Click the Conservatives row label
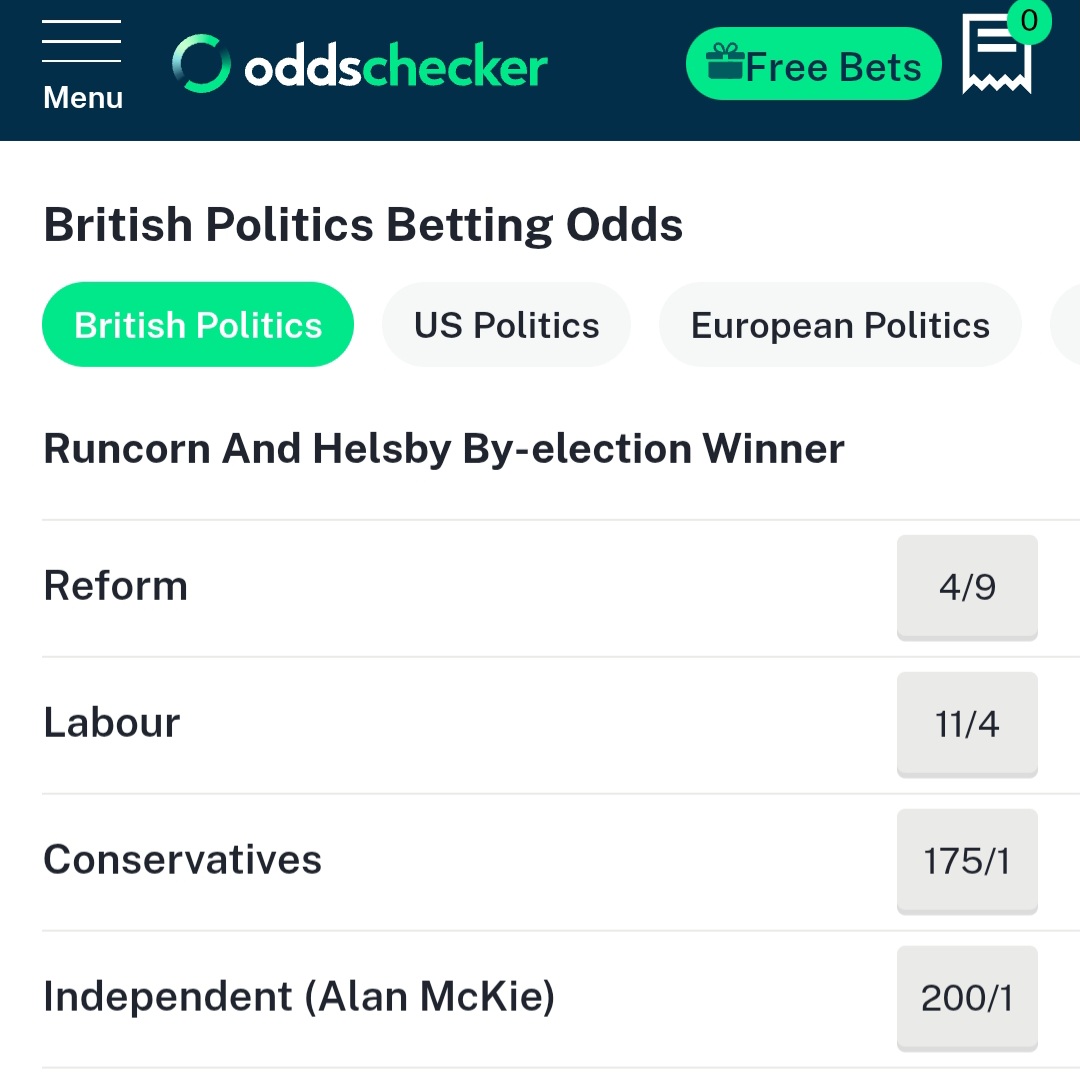Viewport: 1080px width, 1080px height. pos(183,860)
